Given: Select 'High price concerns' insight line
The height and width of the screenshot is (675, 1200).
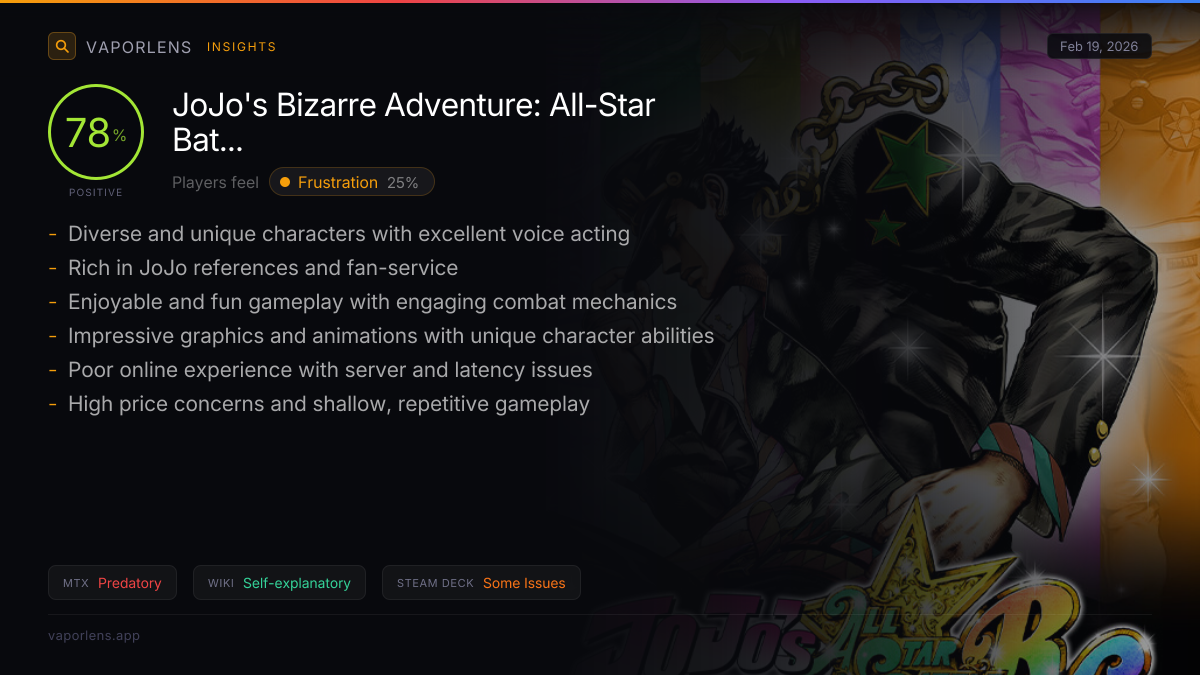Looking at the screenshot, I should pos(329,404).
